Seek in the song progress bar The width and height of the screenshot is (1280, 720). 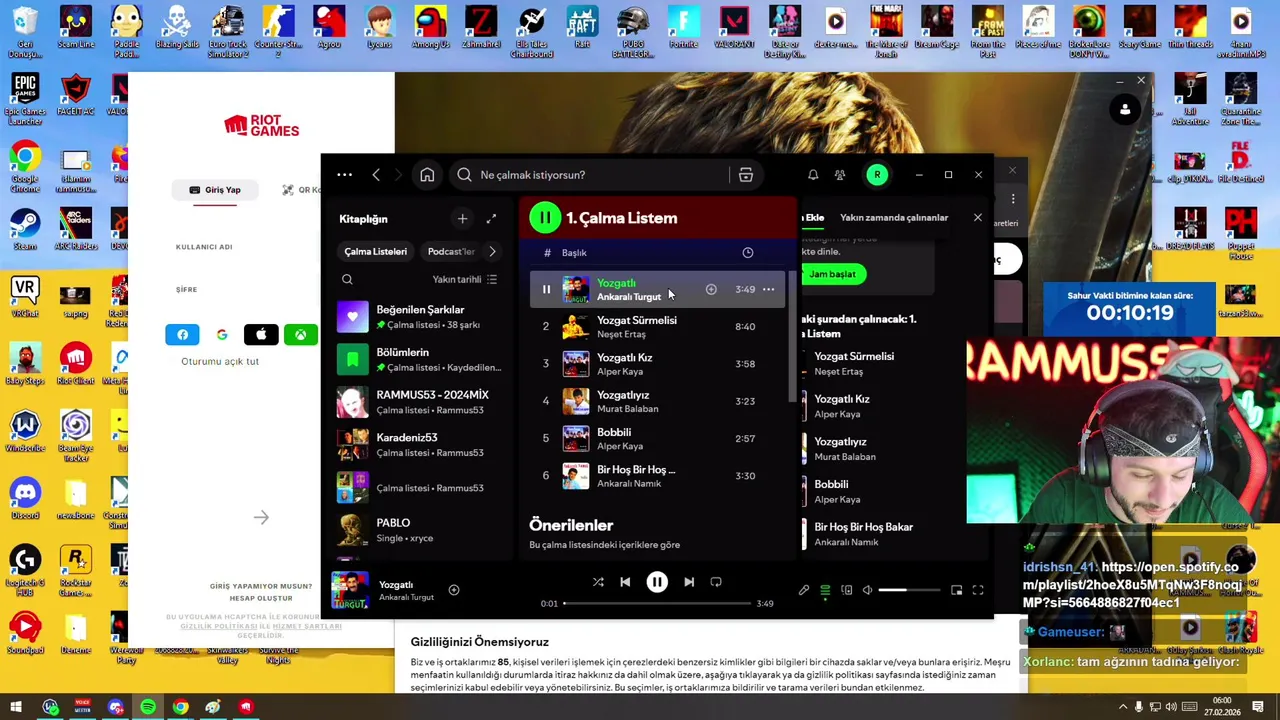[x=657, y=604]
